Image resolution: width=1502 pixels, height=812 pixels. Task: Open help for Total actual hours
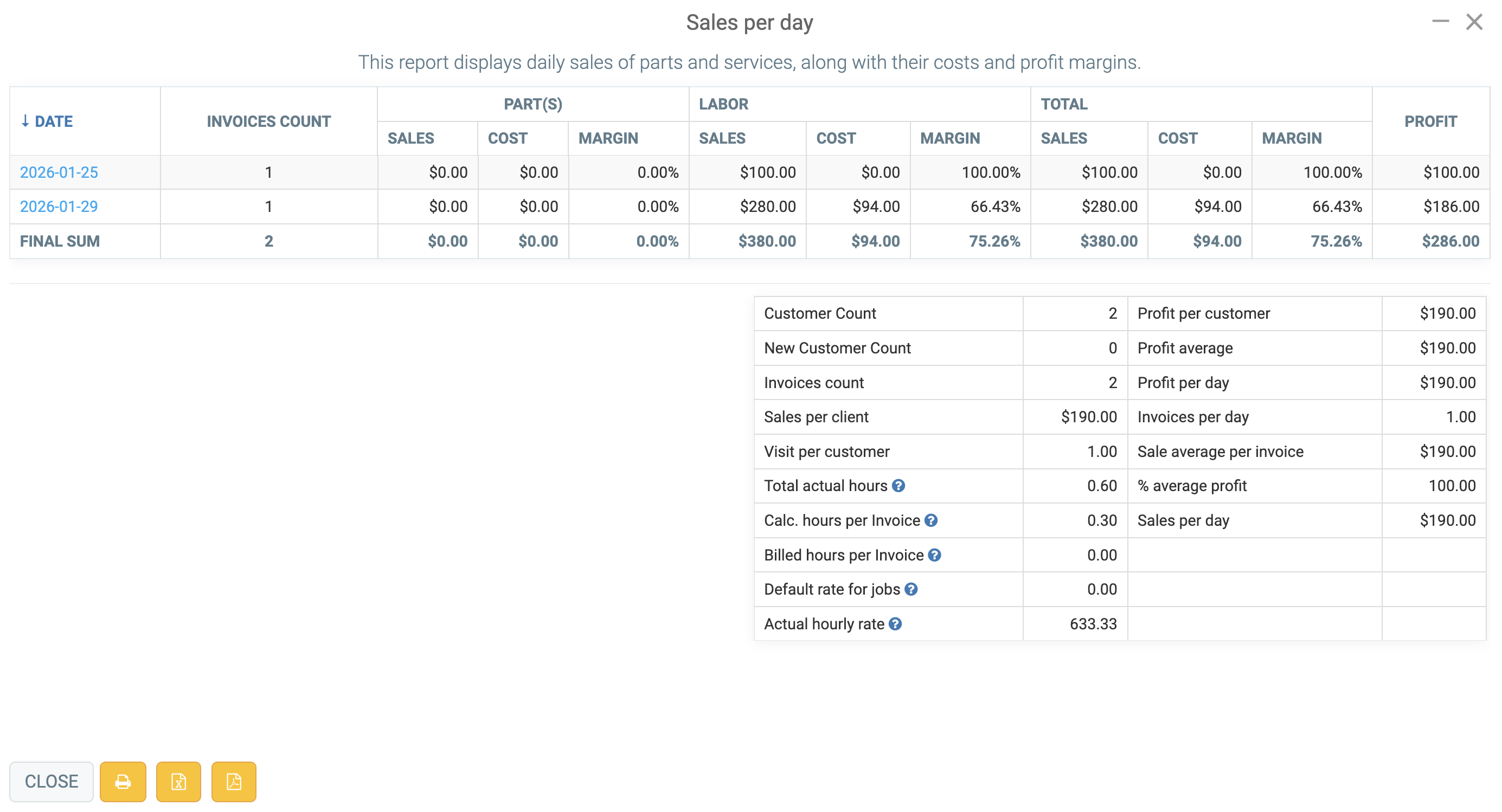pos(898,486)
